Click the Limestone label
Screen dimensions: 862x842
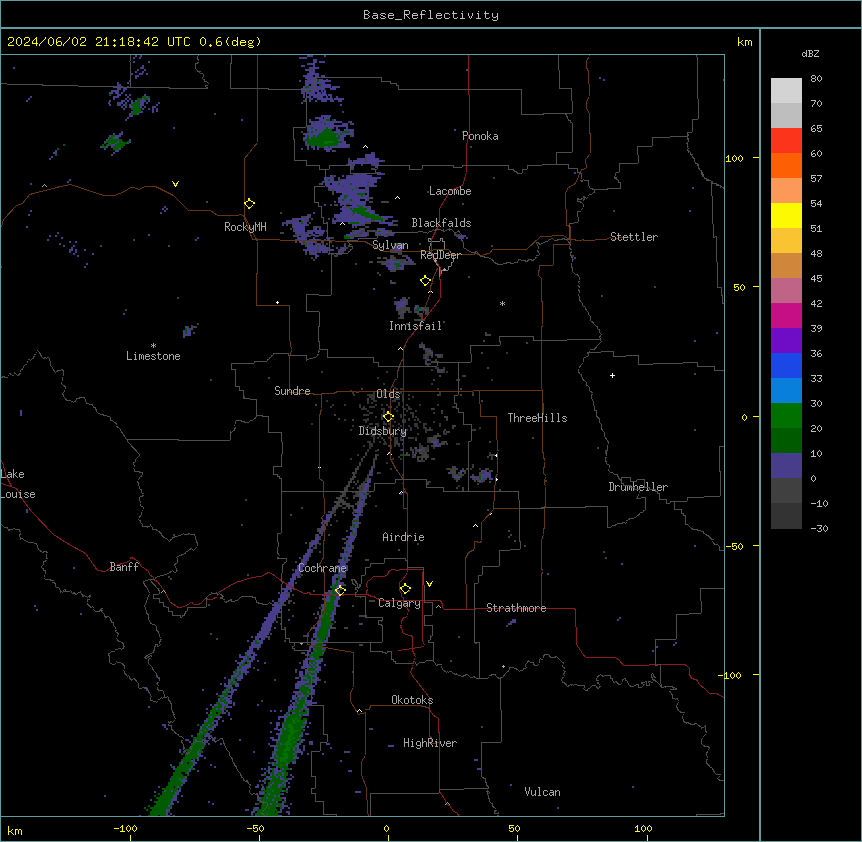tap(153, 356)
